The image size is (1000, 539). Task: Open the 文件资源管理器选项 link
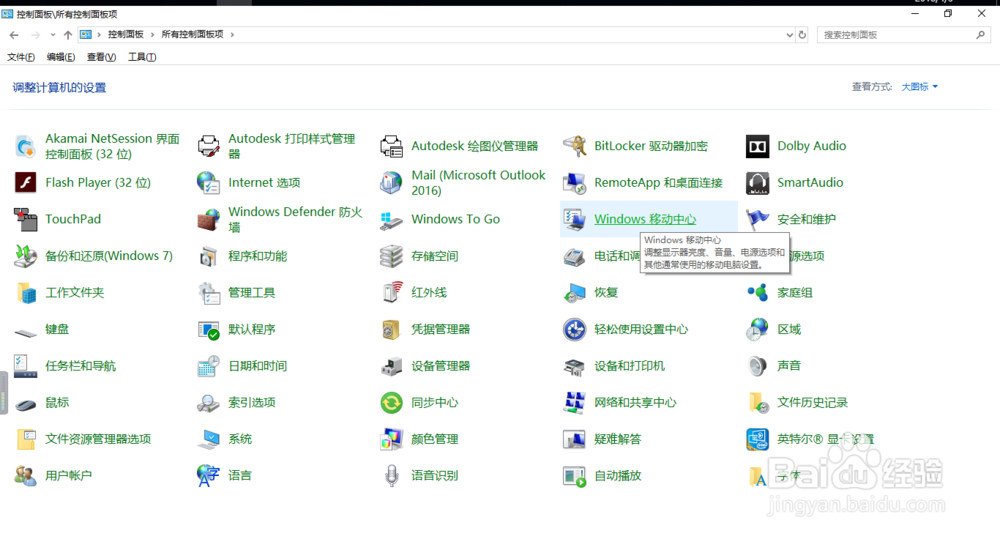[98, 439]
